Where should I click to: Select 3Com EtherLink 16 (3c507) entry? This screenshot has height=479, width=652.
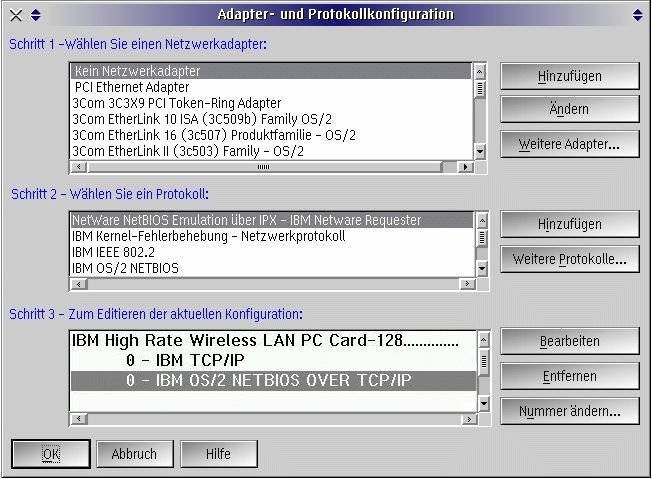[271, 135]
